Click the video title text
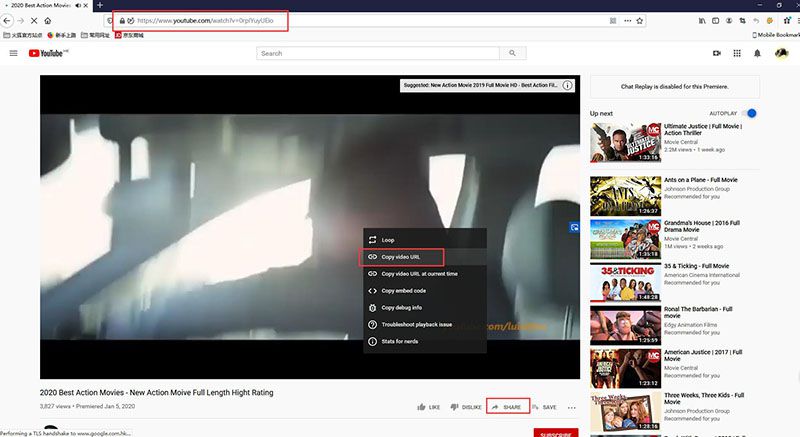The height and width of the screenshot is (437, 800). 157,393
